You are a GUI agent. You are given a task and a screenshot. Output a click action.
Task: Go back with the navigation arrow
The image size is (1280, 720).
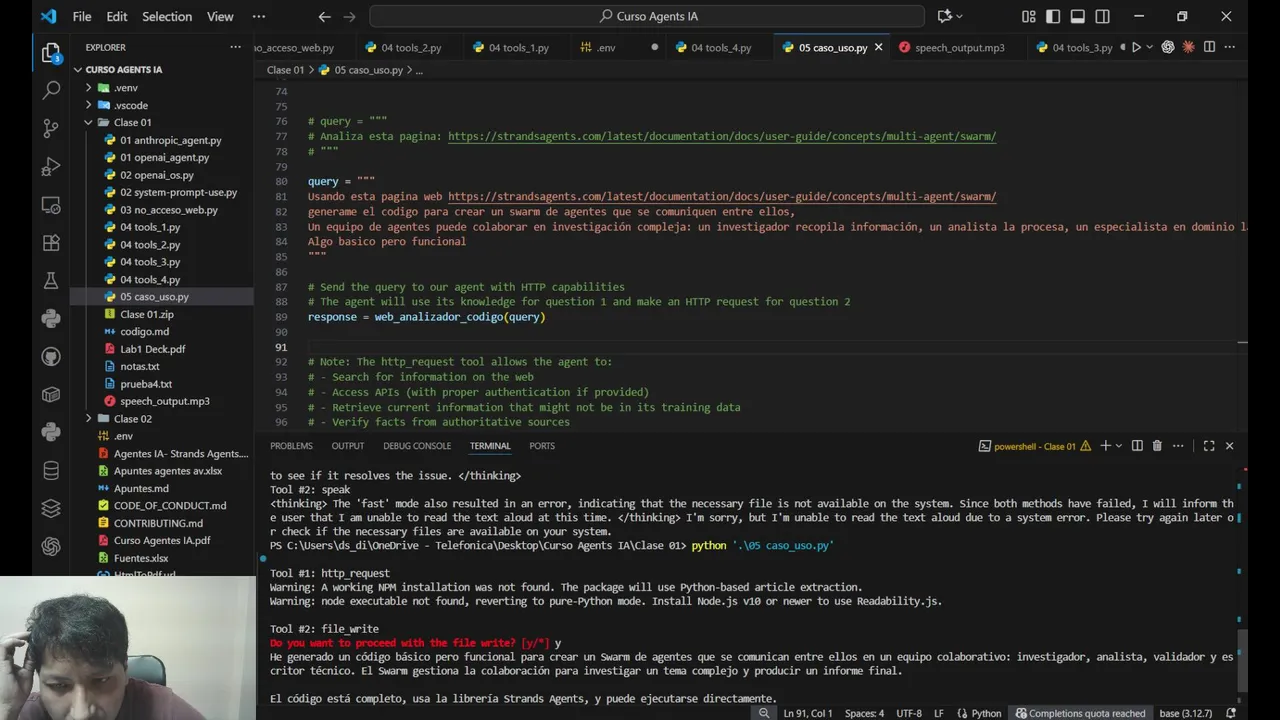[x=324, y=16]
